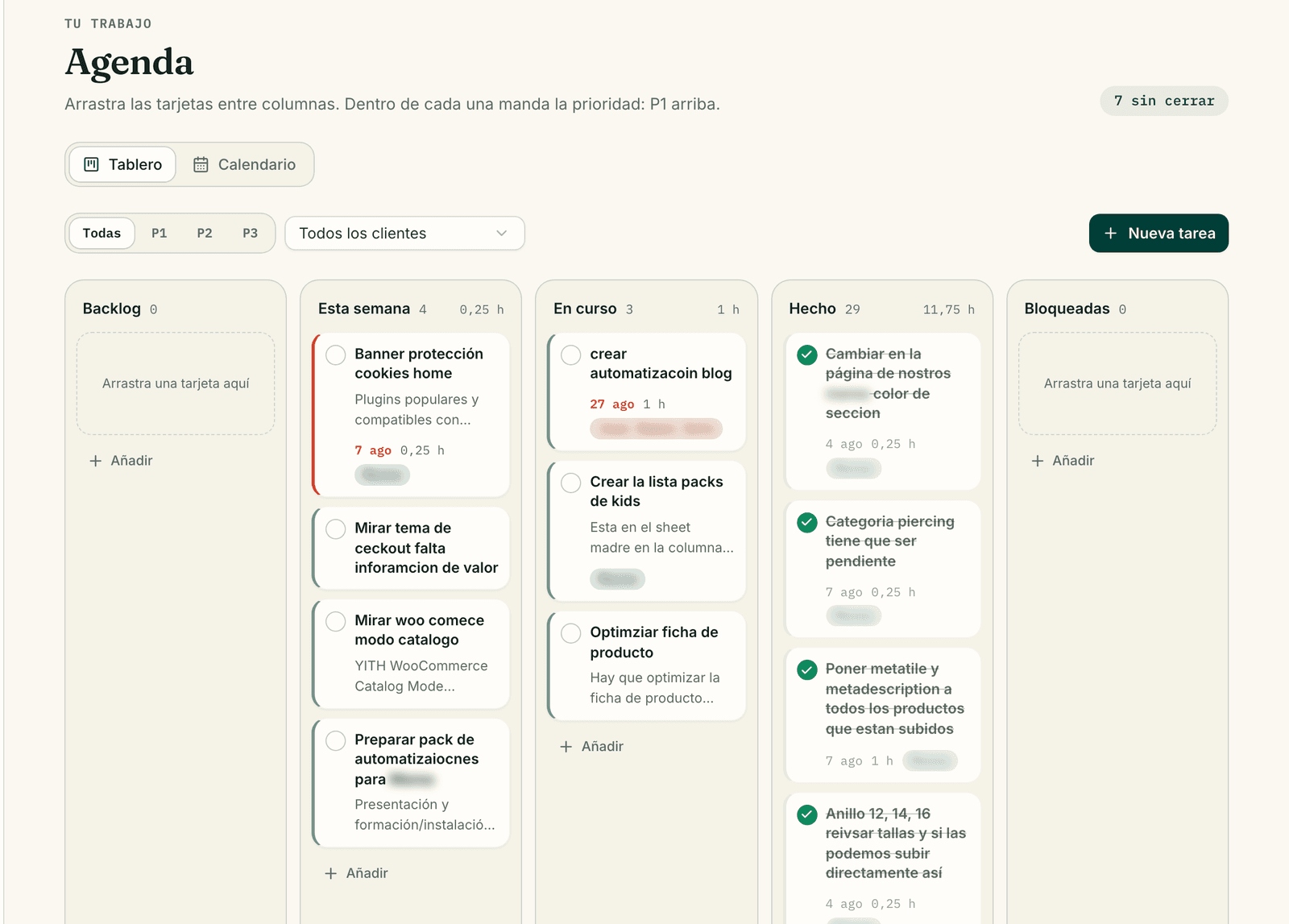This screenshot has height=924, width=1289.
Task: Mark Banner protección cookies home as done
Action: pos(336,355)
